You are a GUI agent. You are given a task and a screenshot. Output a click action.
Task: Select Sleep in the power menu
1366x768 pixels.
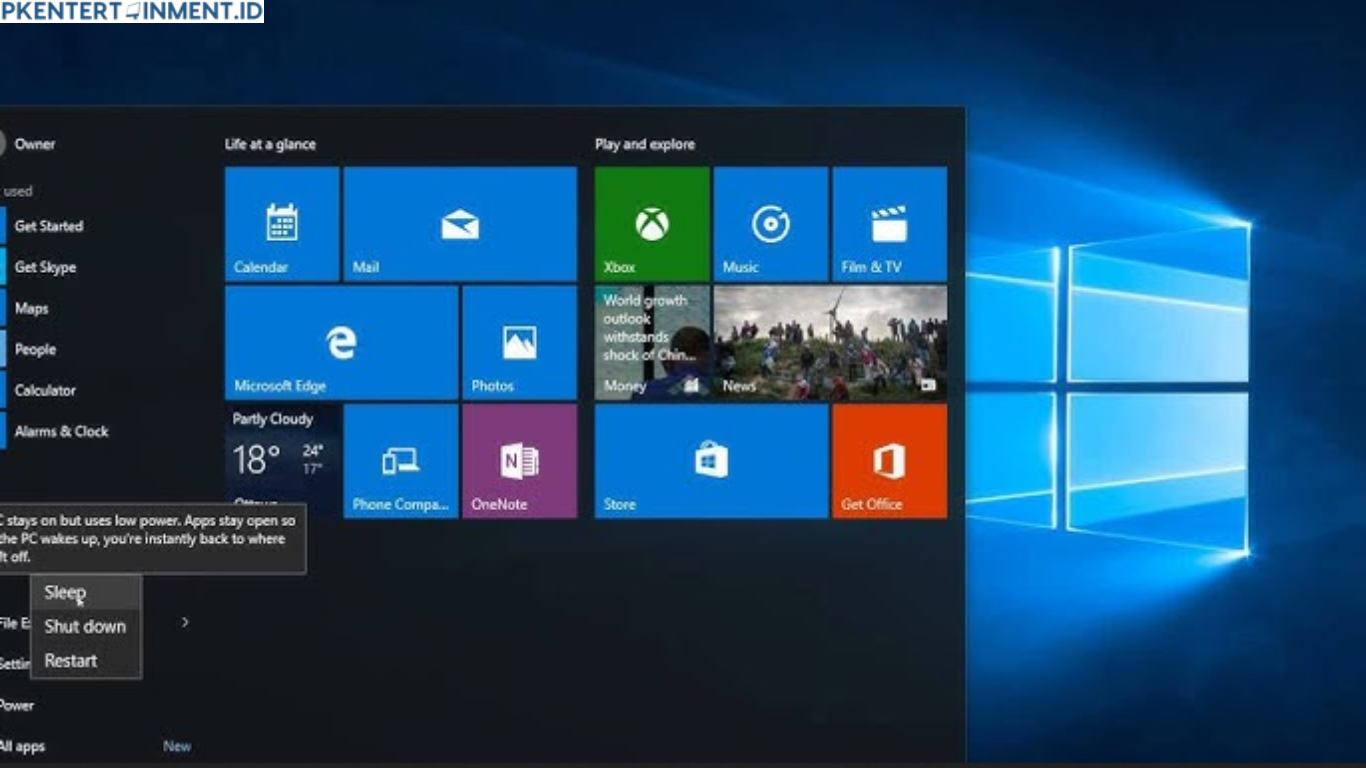click(86, 593)
